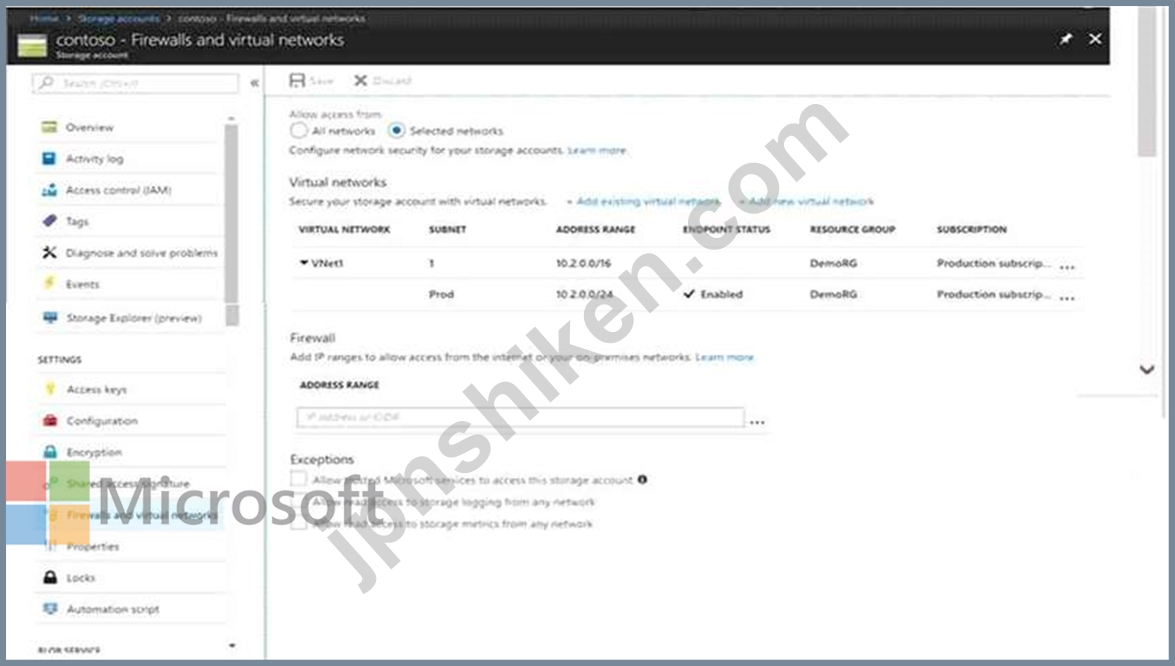Click DemoRG in the VNet1 row
1175x666 pixels.
(833, 263)
